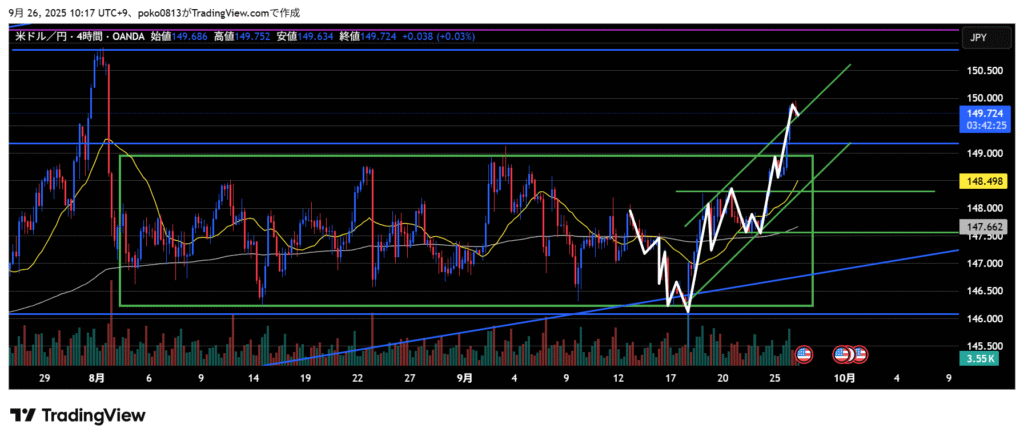The width and height of the screenshot is (1024, 441).
Task: Click the TradingView logo at bottom left
Action: 78,415
